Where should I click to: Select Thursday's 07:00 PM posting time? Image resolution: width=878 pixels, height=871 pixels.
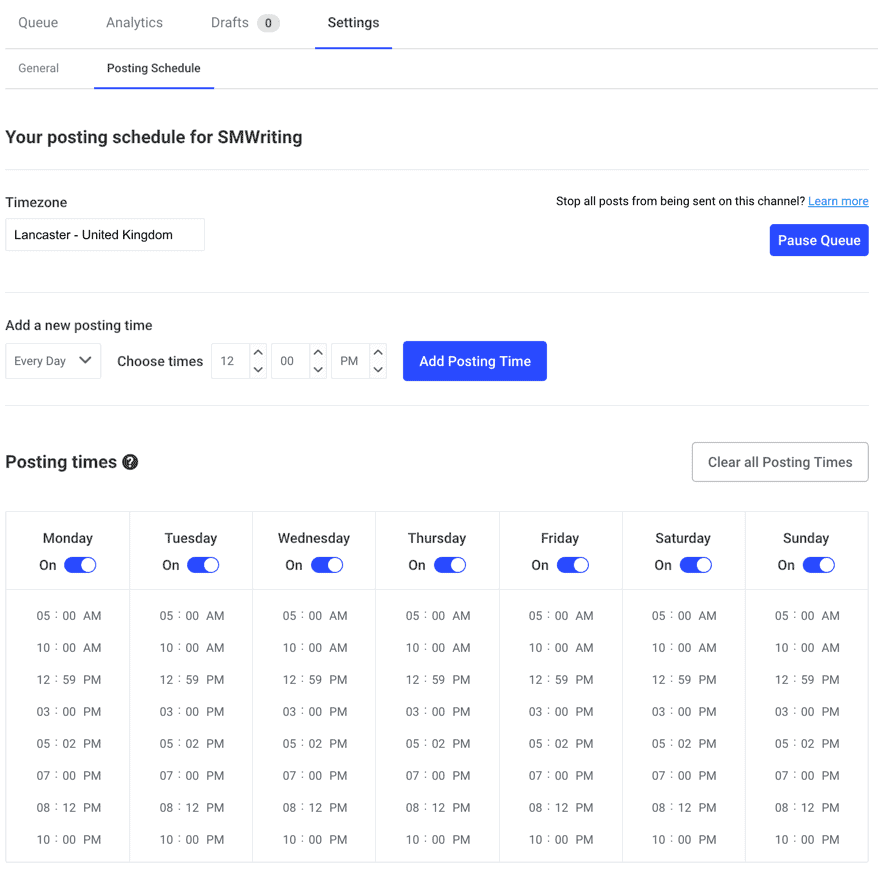pyautogui.click(x=438, y=776)
